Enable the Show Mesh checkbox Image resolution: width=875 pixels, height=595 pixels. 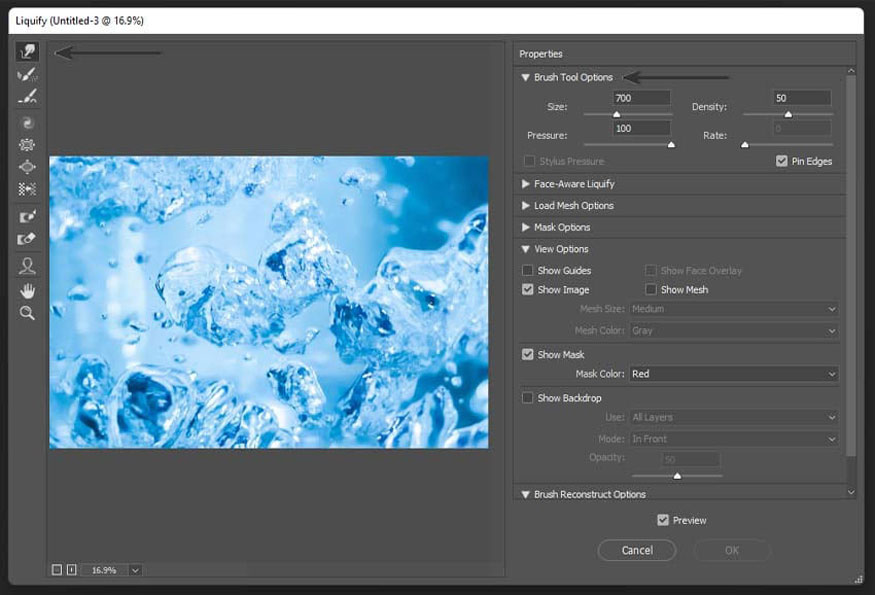(651, 289)
